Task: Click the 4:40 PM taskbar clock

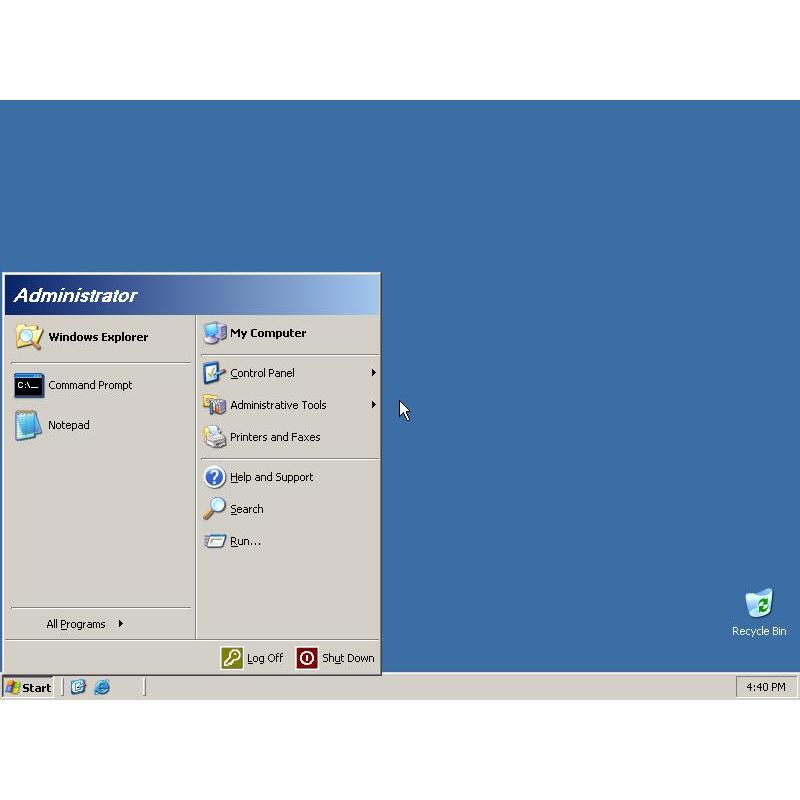Action: coord(766,687)
